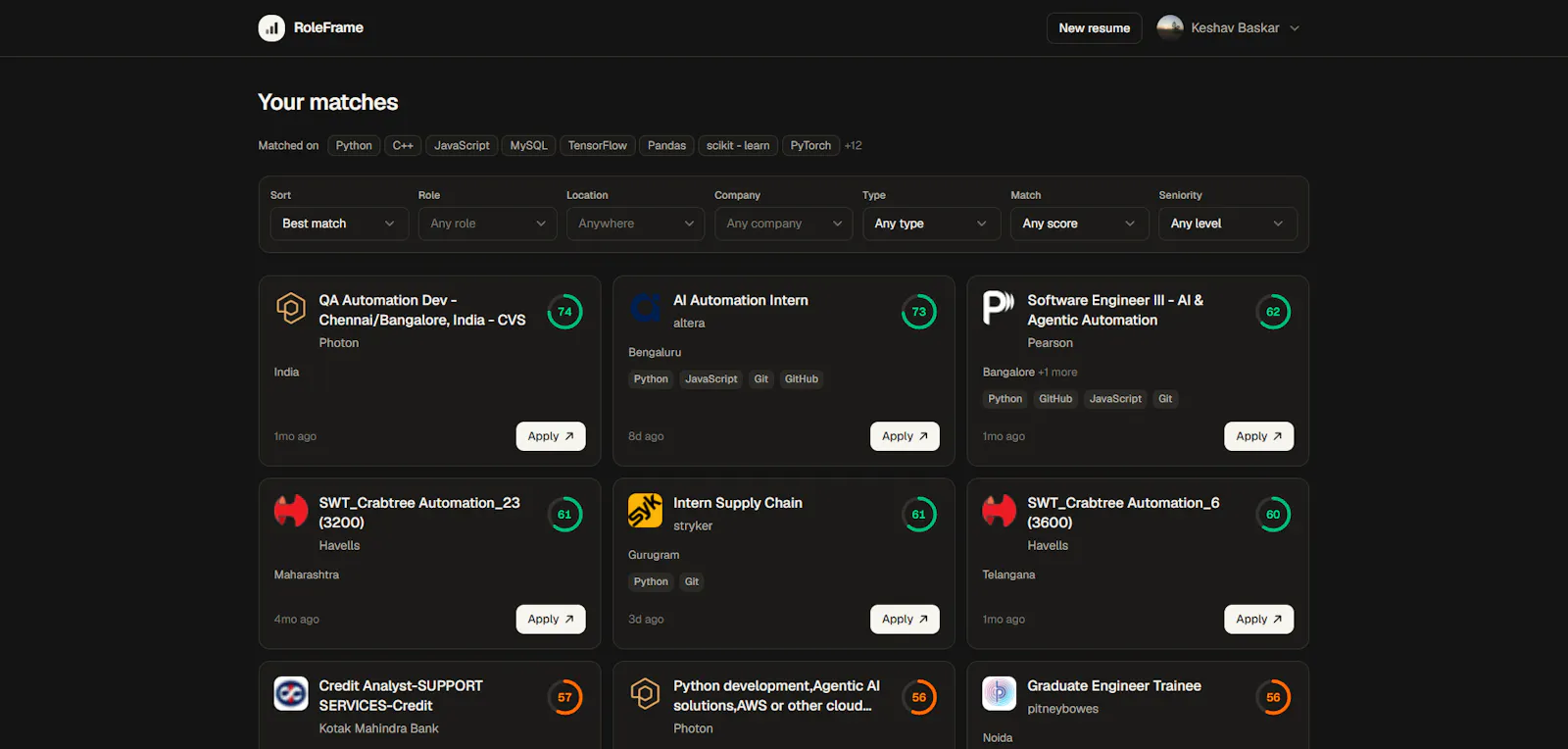Click altera logo on AI Automation Intern card

pos(645,308)
